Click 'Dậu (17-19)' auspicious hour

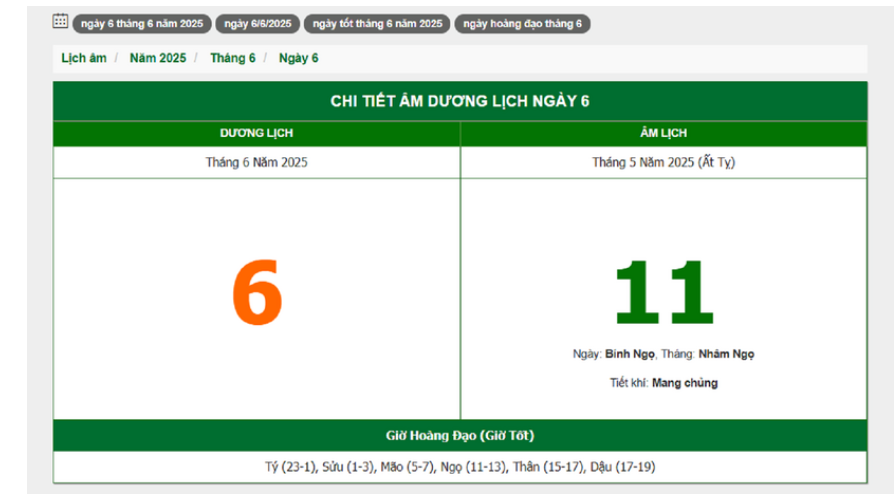click(623, 467)
